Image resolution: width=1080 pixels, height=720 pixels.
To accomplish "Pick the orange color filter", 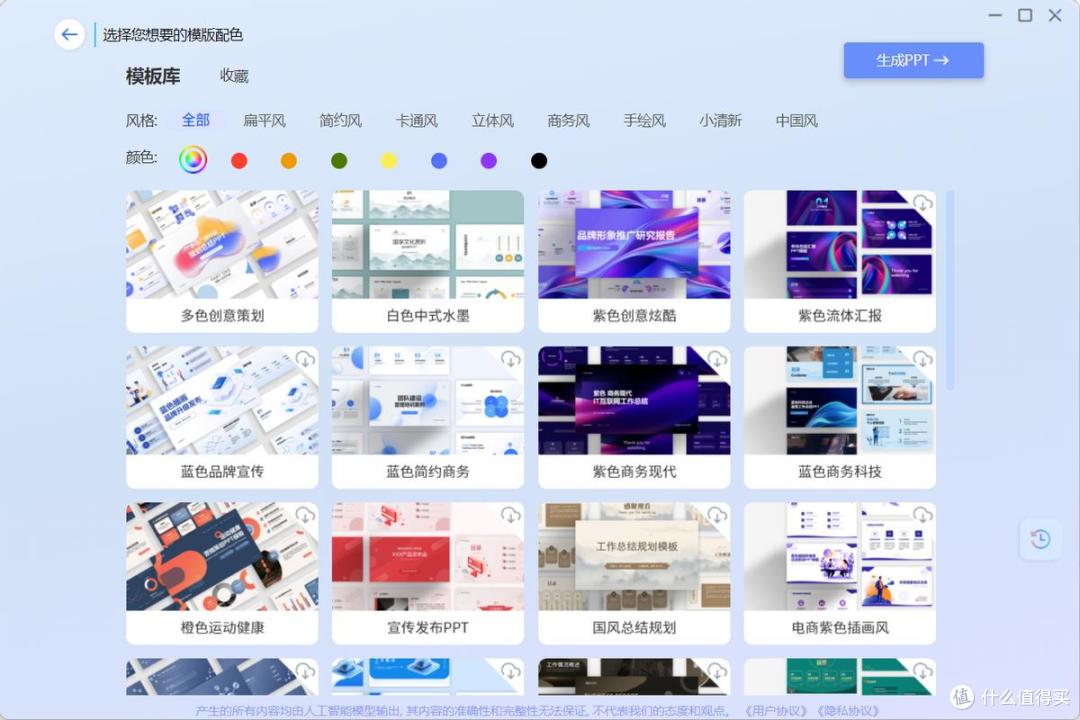I will coord(289,161).
